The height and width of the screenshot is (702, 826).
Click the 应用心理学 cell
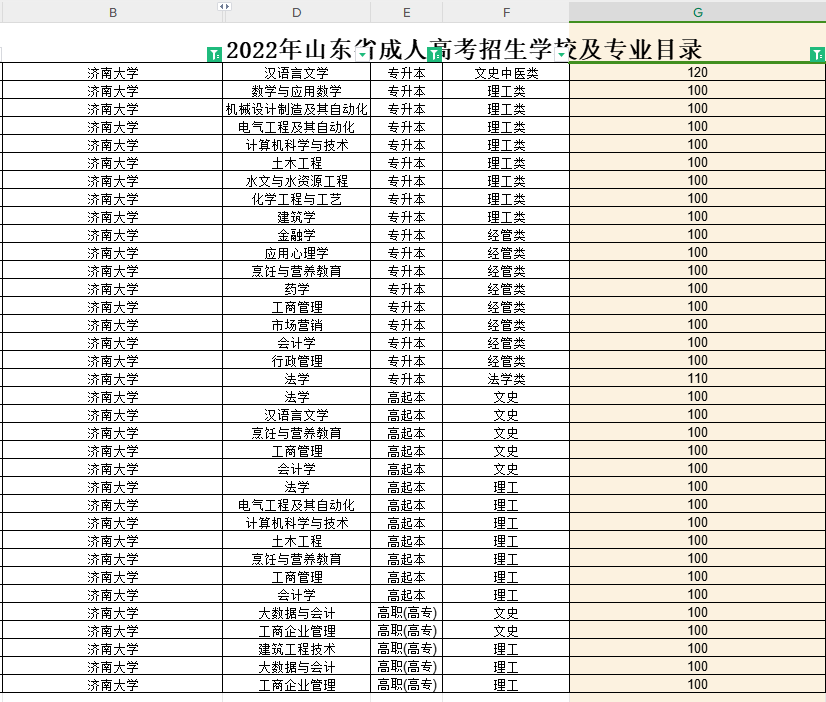tap(297, 252)
